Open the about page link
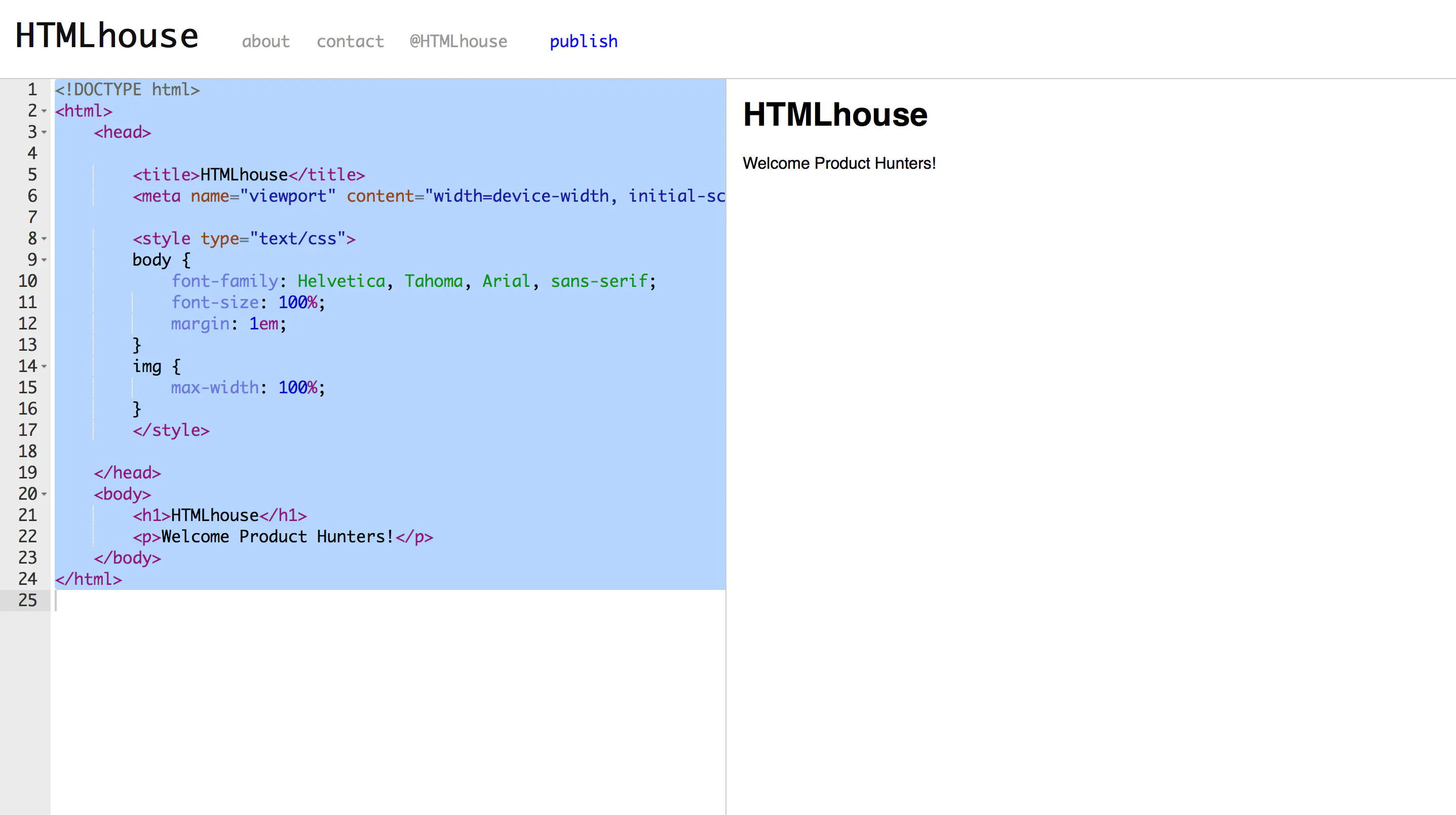 (265, 41)
